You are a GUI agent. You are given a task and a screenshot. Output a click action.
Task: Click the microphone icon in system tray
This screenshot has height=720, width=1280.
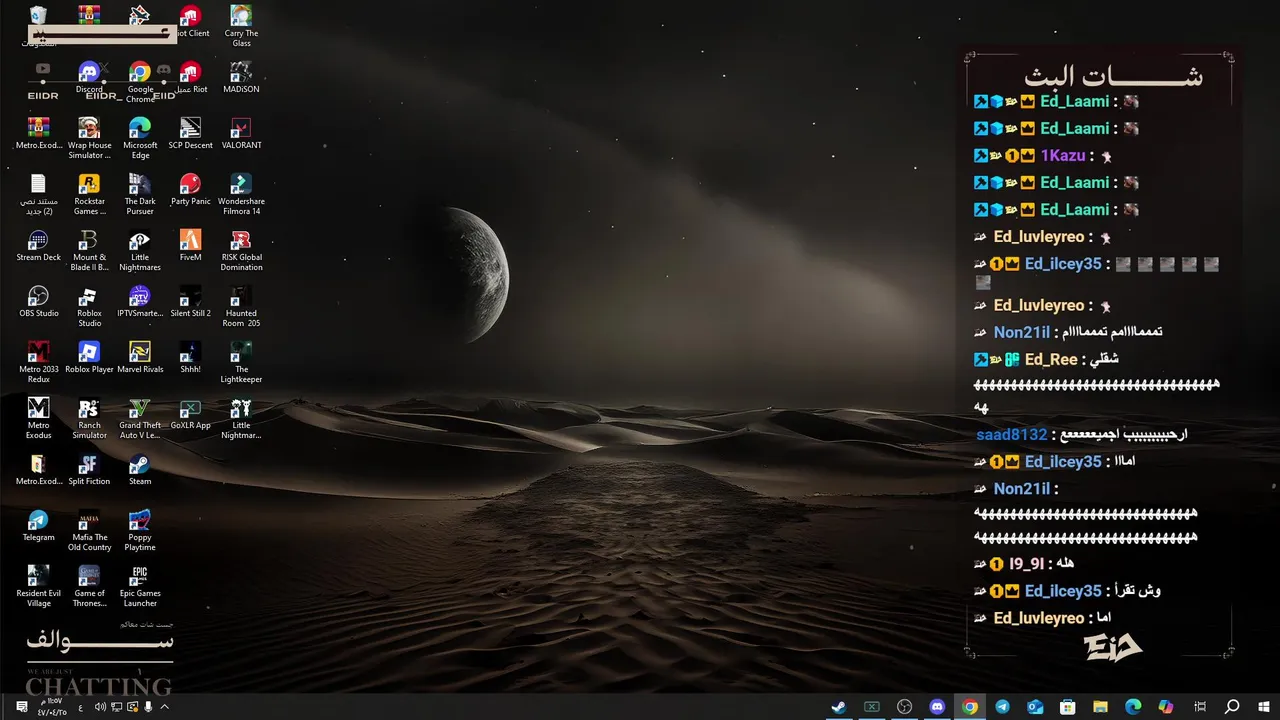tap(148, 707)
